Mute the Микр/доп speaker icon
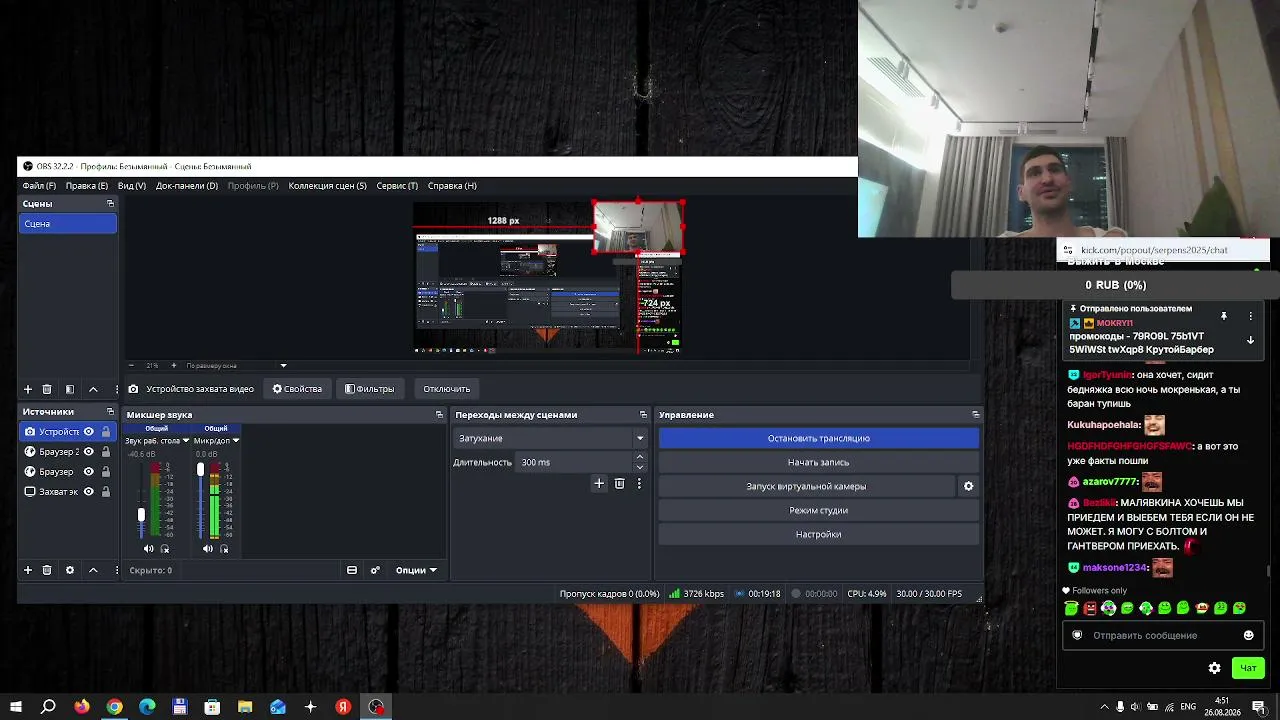Viewport: 1280px width, 720px height. tap(208, 548)
